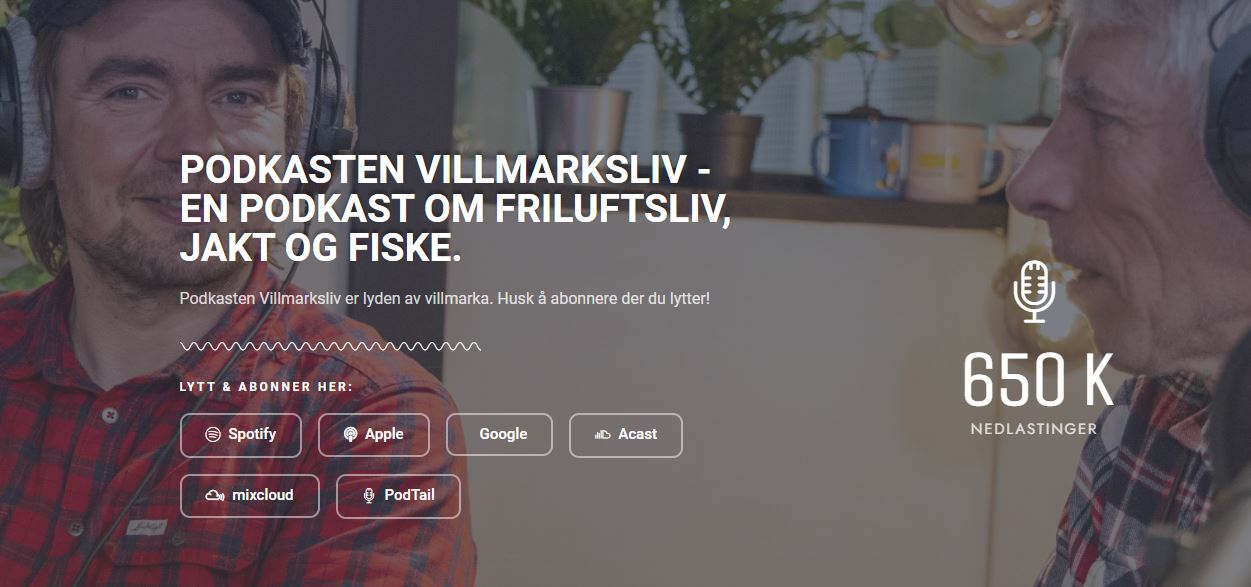
Task: Click the 'LYTT & ABONNER HER:' label
Action: (266, 387)
